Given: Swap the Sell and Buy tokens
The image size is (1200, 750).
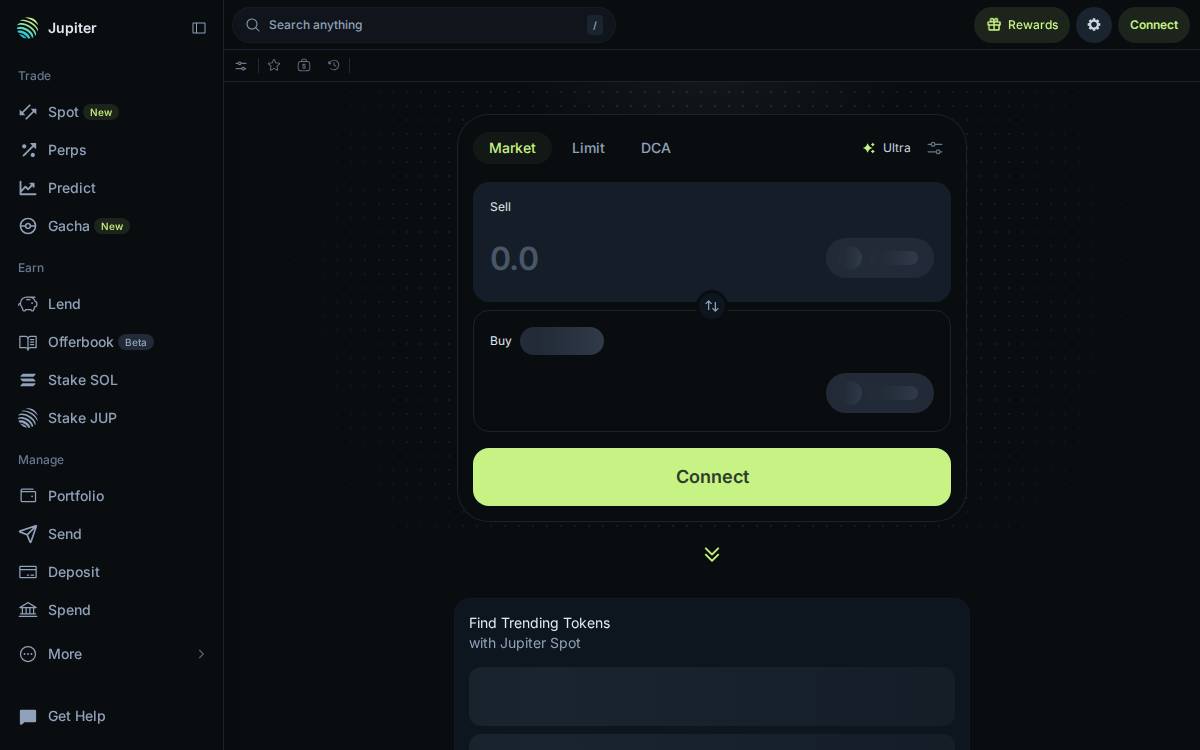Looking at the screenshot, I should [712, 306].
